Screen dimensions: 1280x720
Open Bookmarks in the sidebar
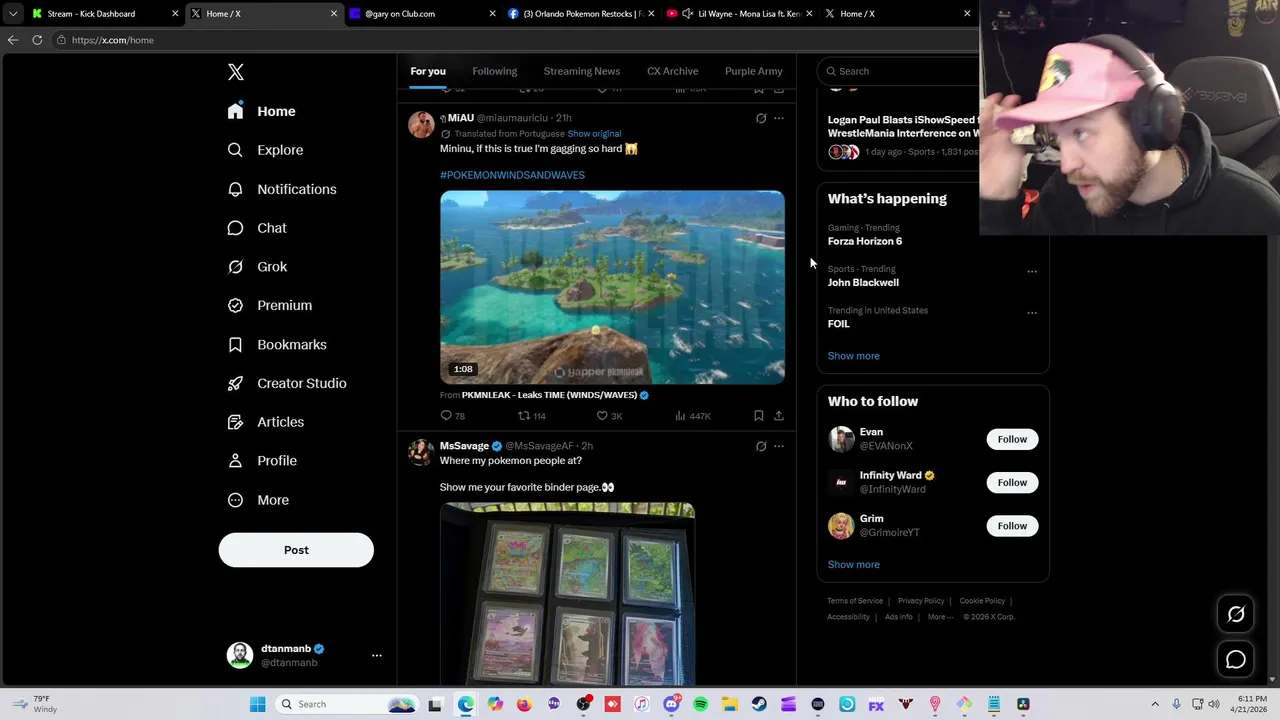(277, 344)
